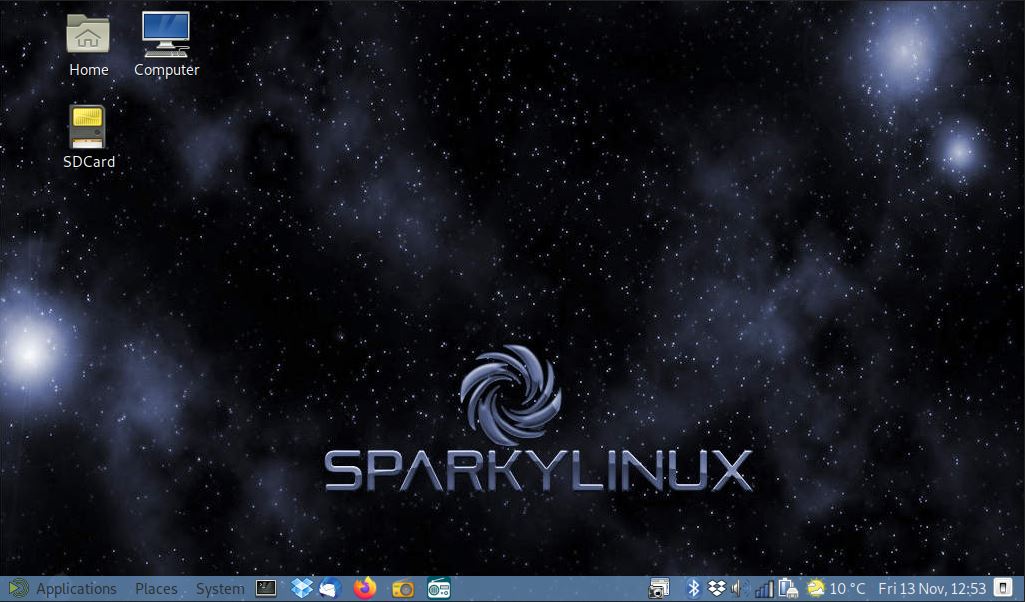The width and height of the screenshot is (1025, 602).
Task: Open the Applications menu
Action: click(x=76, y=589)
